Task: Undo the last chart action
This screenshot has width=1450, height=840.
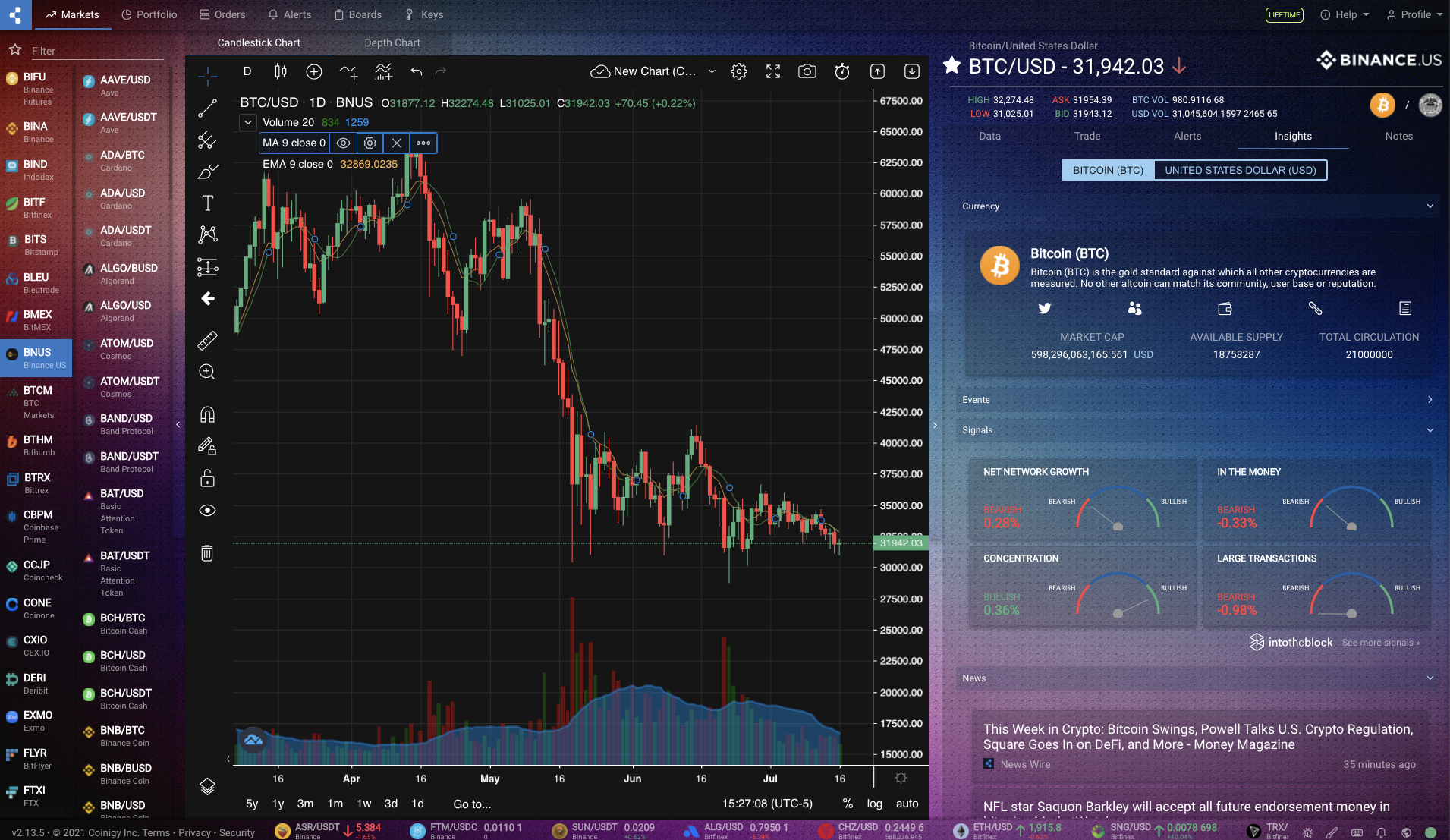Action: pos(416,71)
